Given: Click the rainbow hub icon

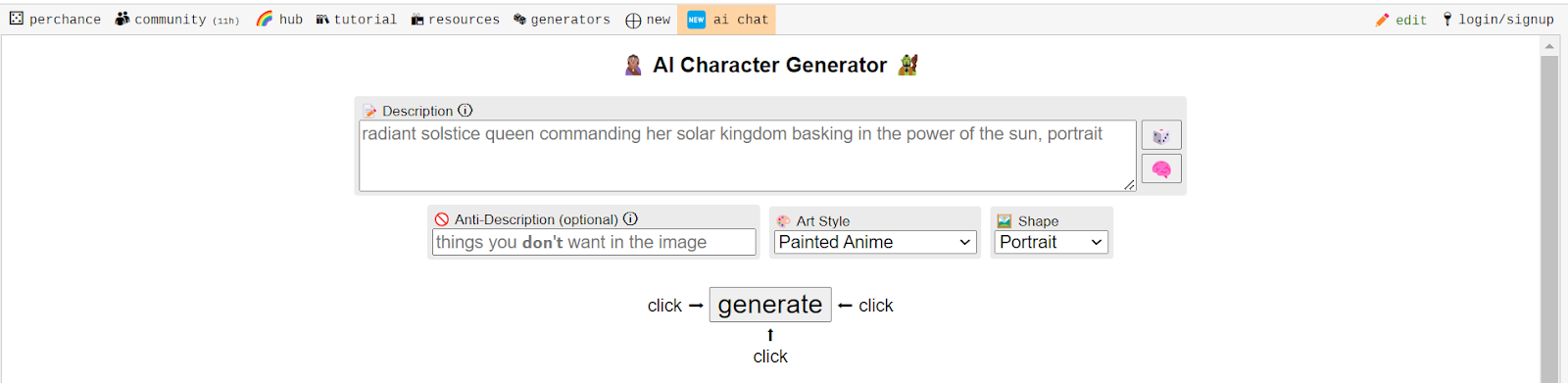Looking at the screenshot, I should [265, 19].
